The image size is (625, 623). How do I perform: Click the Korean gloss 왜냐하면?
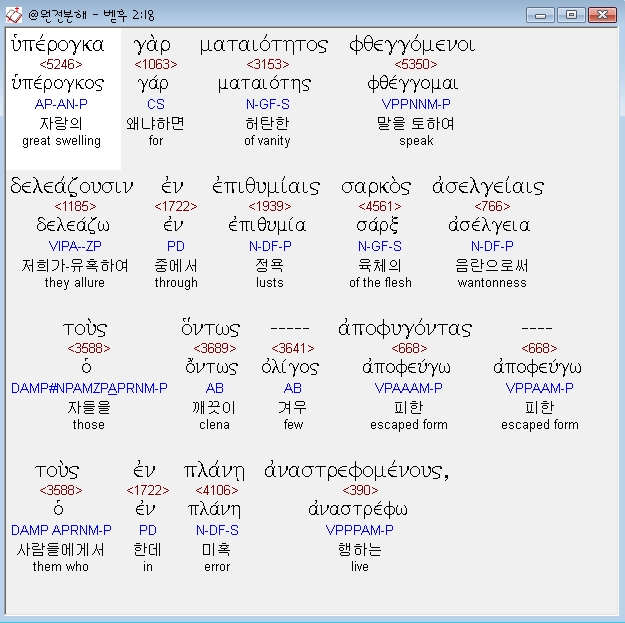(155, 123)
